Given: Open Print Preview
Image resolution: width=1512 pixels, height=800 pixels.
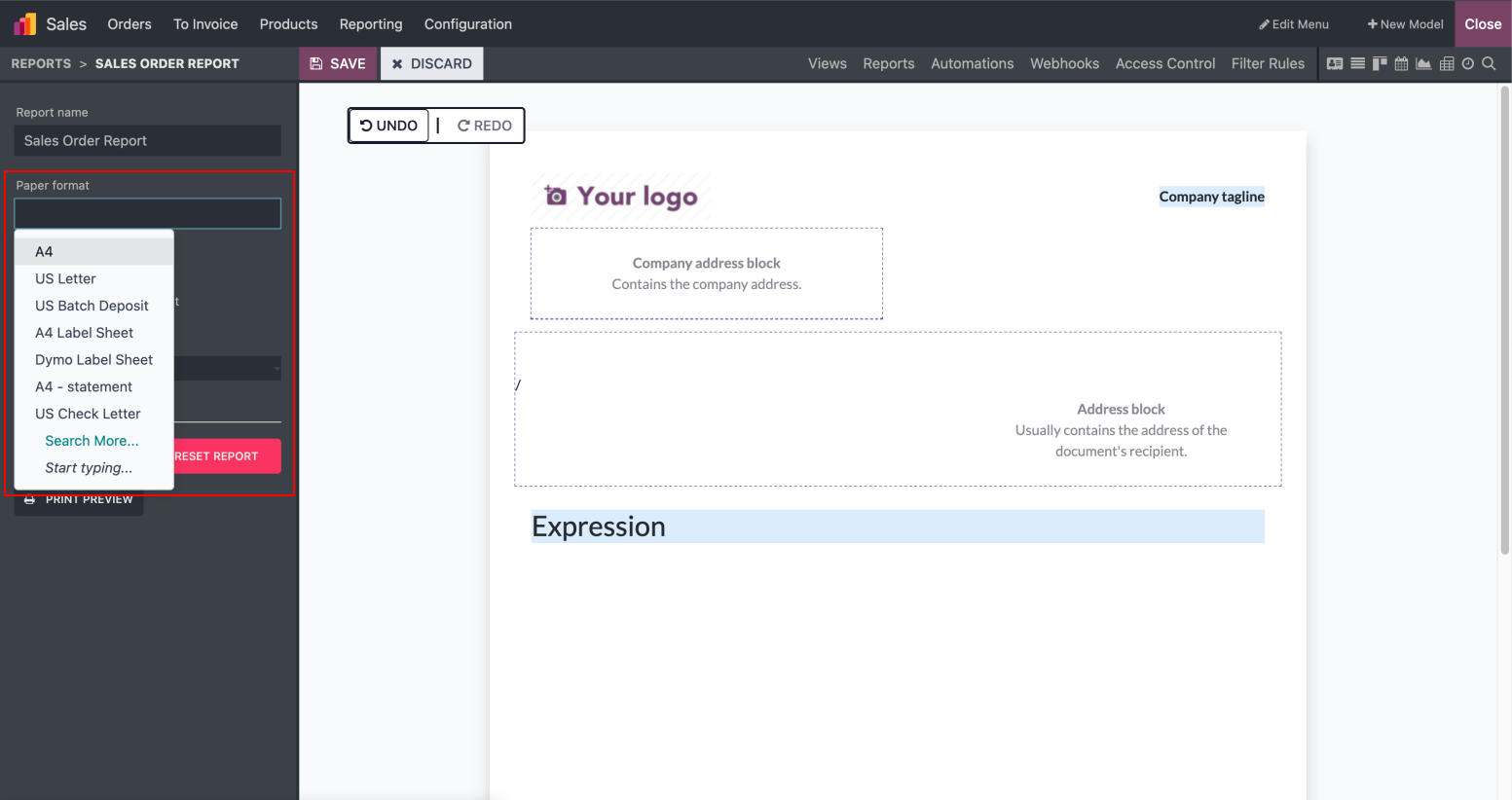Looking at the screenshot, I should 79,499.
